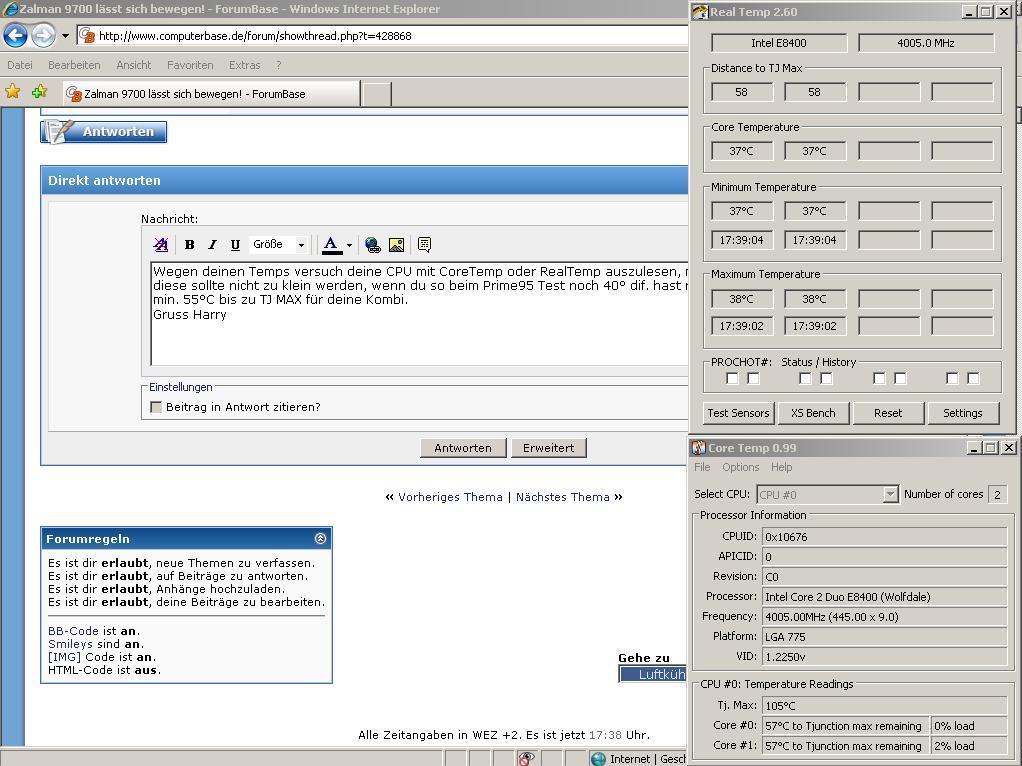
Task: Open the Favoriten menu
Action: click(190, 65)
